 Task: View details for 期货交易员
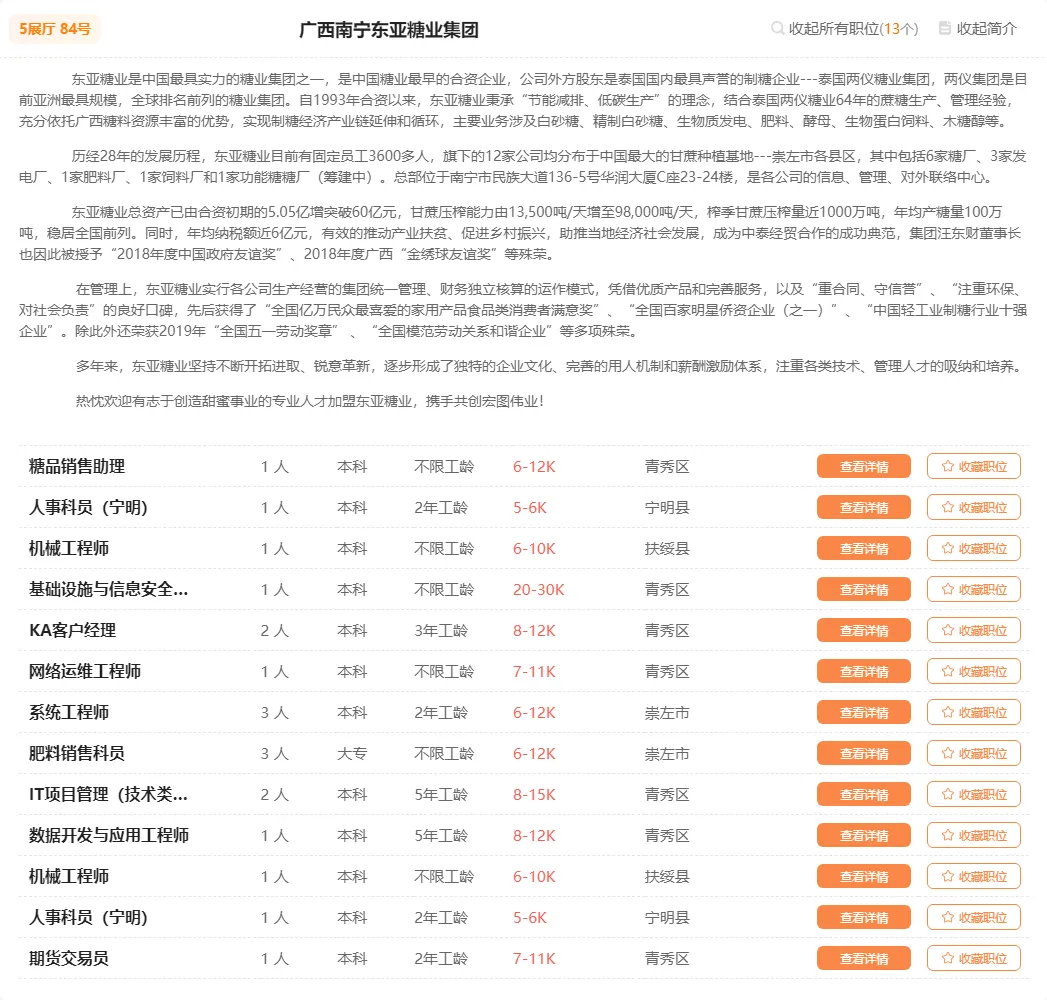[x=863, y=959]
